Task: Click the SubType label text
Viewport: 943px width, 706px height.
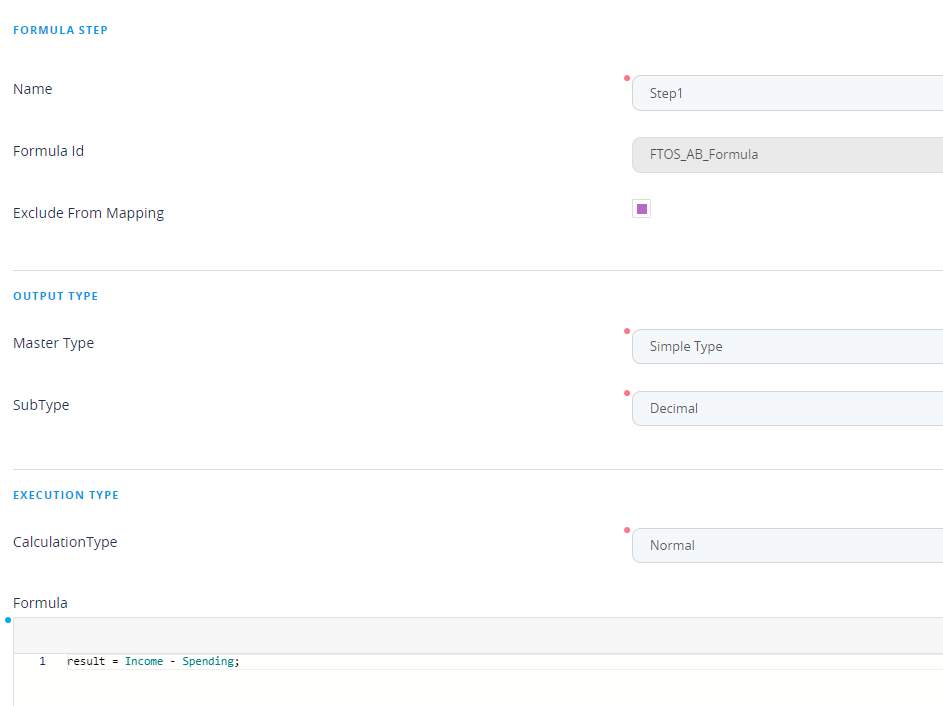Action: coord(41,405)
